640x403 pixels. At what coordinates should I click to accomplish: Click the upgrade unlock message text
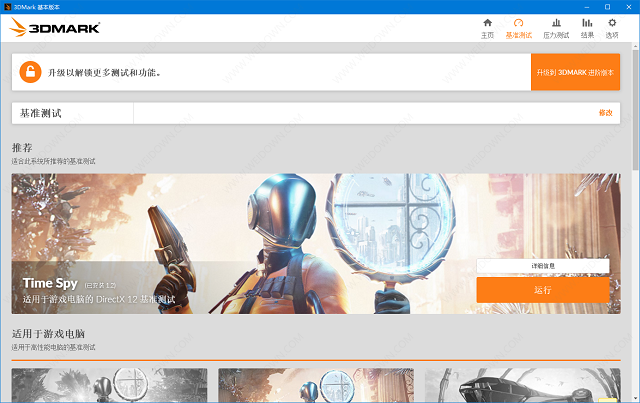pos(104,73)
